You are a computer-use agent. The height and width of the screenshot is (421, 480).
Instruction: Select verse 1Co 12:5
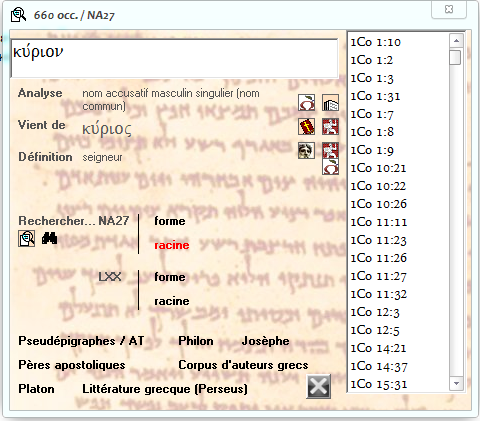click(375, 330)
